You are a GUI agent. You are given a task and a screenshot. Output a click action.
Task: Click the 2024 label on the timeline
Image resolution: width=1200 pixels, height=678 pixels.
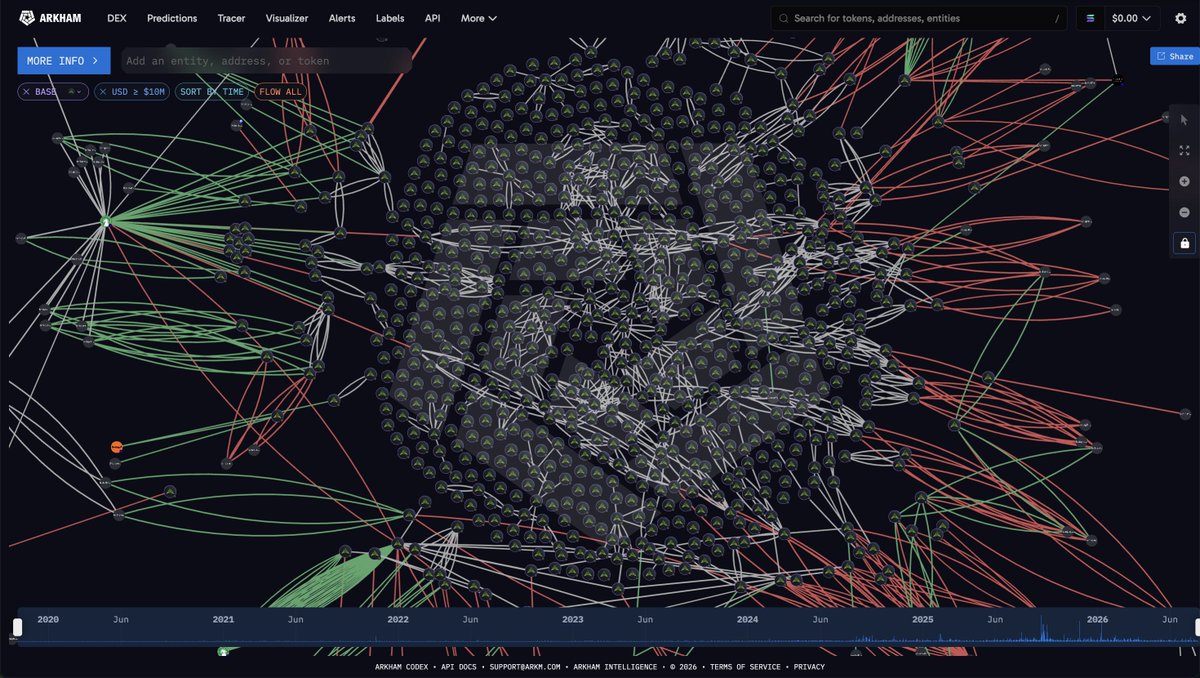point(747,620)
